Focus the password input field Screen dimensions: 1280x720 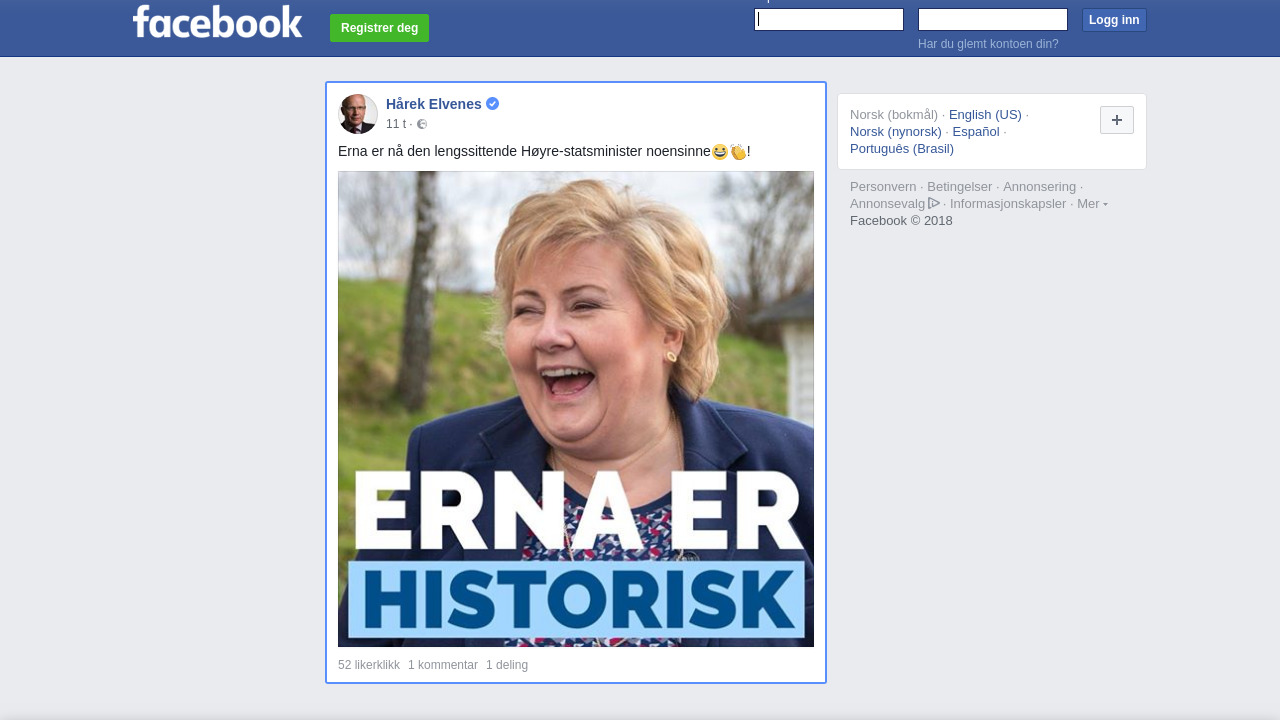[x=992, y=20]
